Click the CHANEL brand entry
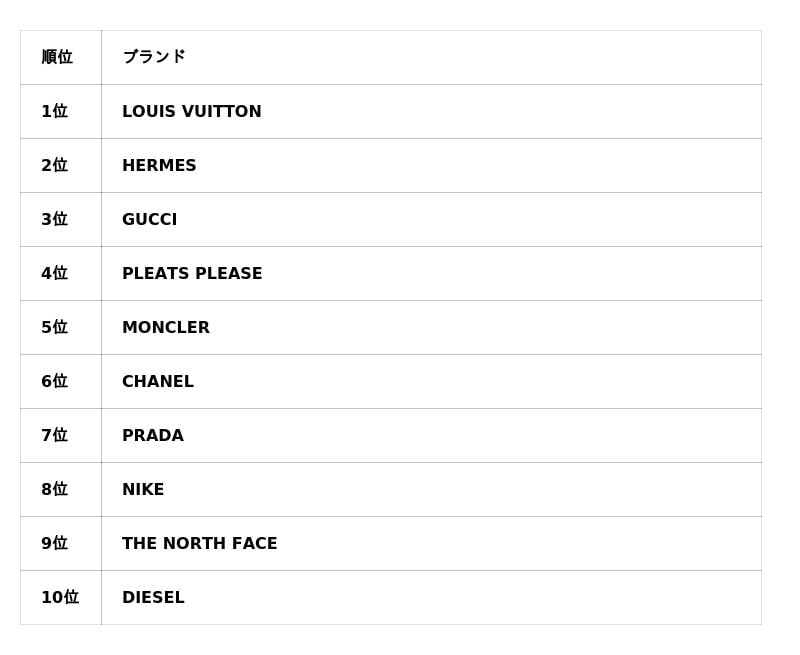Viewport: 800px width, 655px height. (x=158, y=382)
